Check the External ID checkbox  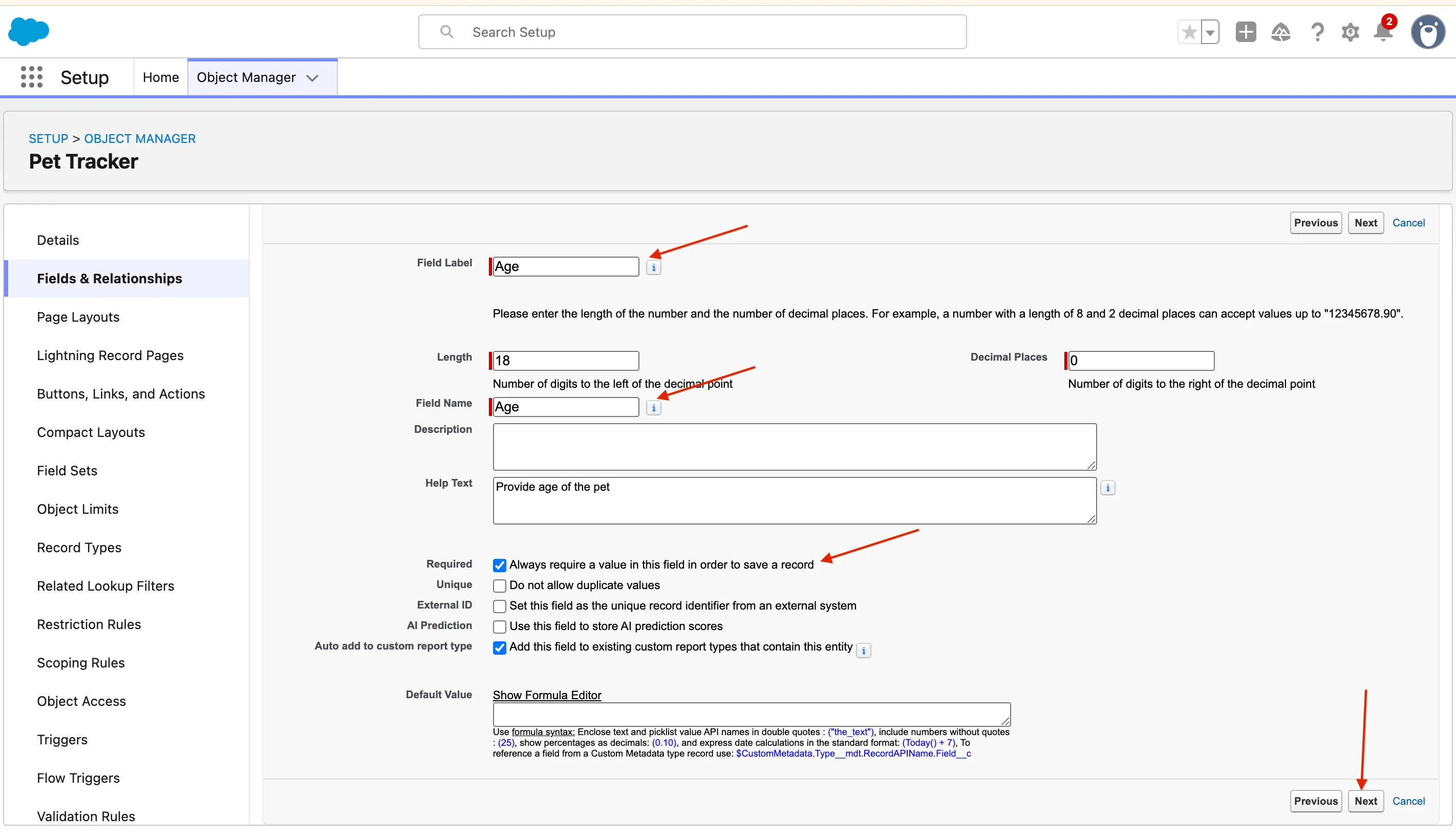coord(499,607)
